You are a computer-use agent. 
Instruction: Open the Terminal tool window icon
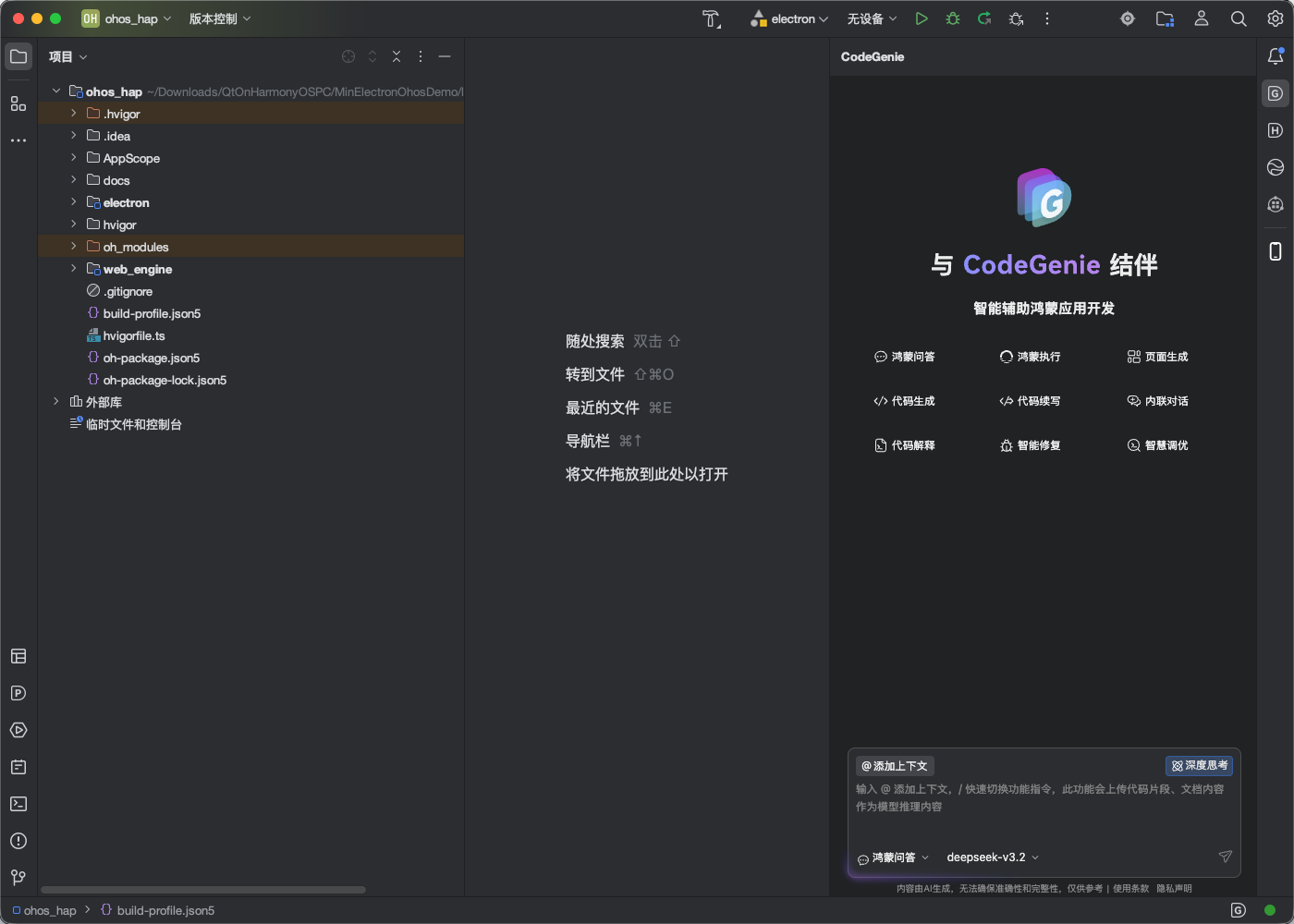pyautogui.click(x=18, y=804)
